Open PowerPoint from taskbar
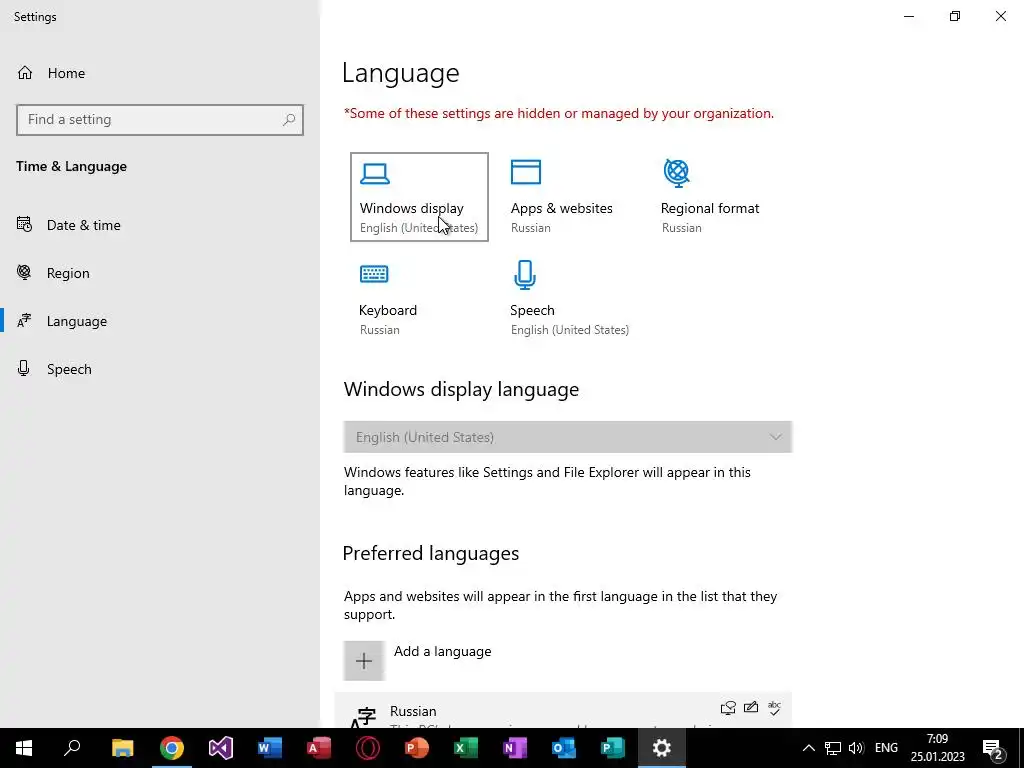The width and height of the screenshot is (1024, 768). (x=417, y=748)
